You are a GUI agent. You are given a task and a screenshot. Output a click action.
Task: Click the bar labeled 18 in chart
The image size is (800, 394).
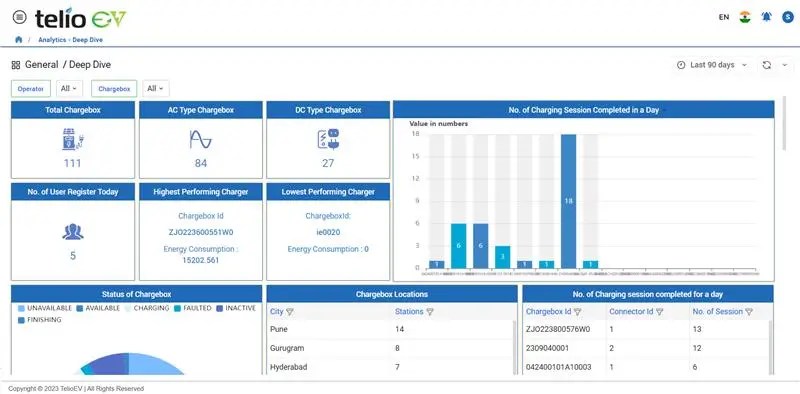[x=568, y=201]
